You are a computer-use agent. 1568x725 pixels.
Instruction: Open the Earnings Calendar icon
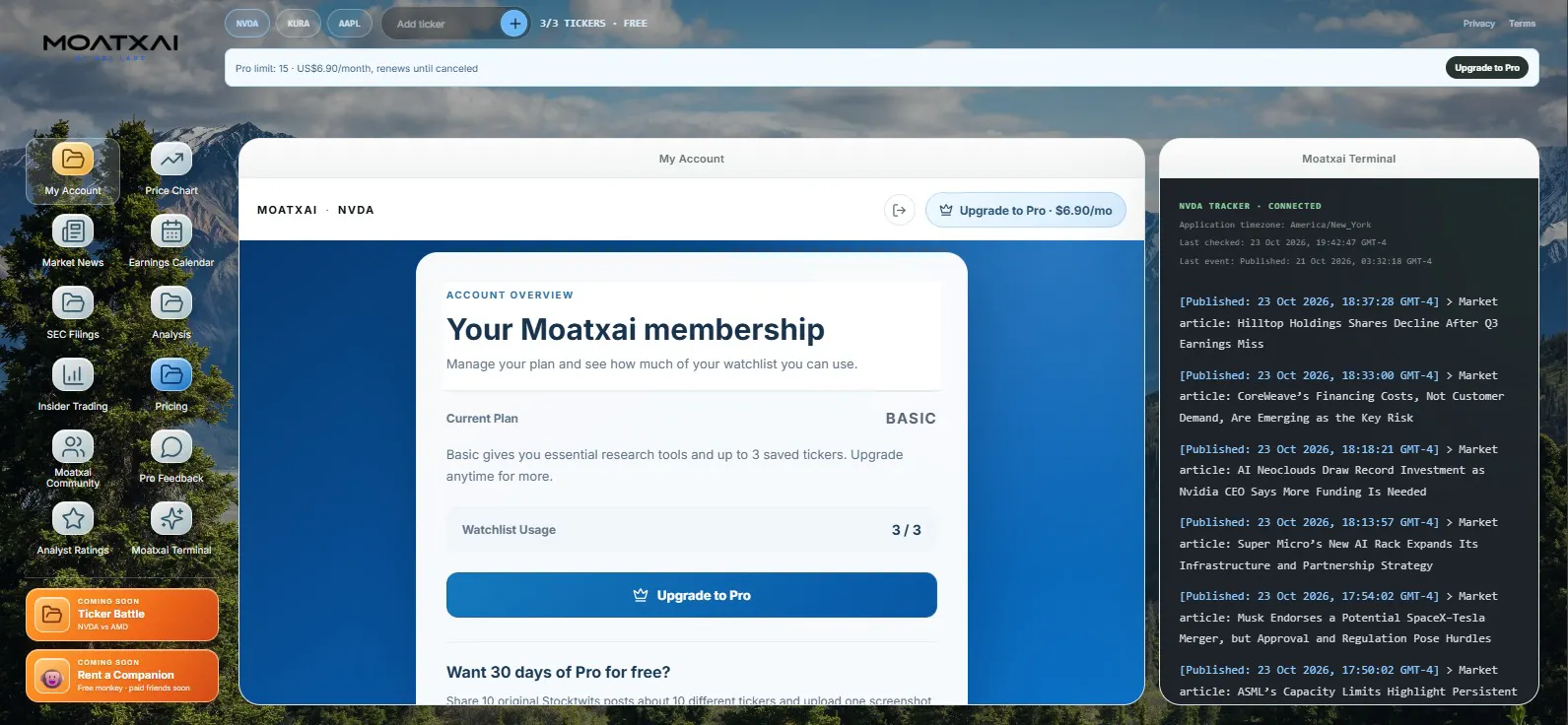(x=171, y=231)
